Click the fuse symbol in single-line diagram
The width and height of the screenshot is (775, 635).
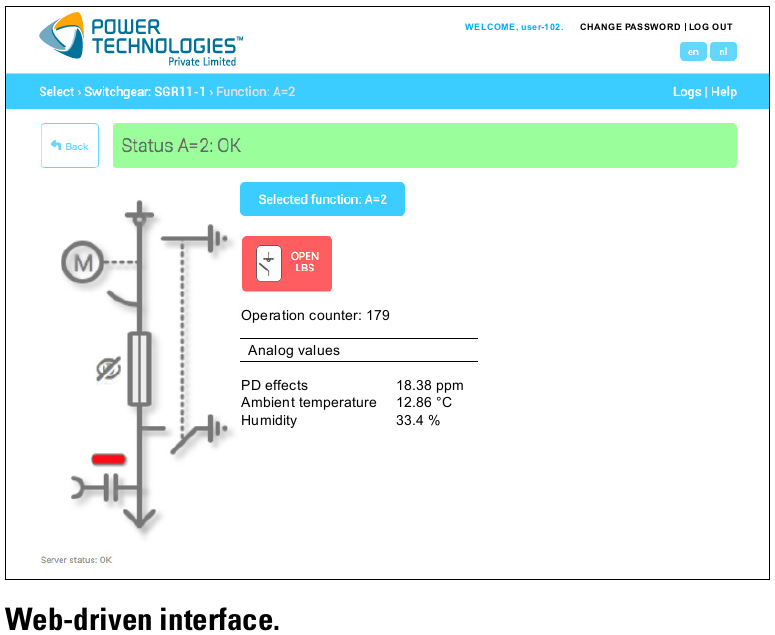coord(141,370)
